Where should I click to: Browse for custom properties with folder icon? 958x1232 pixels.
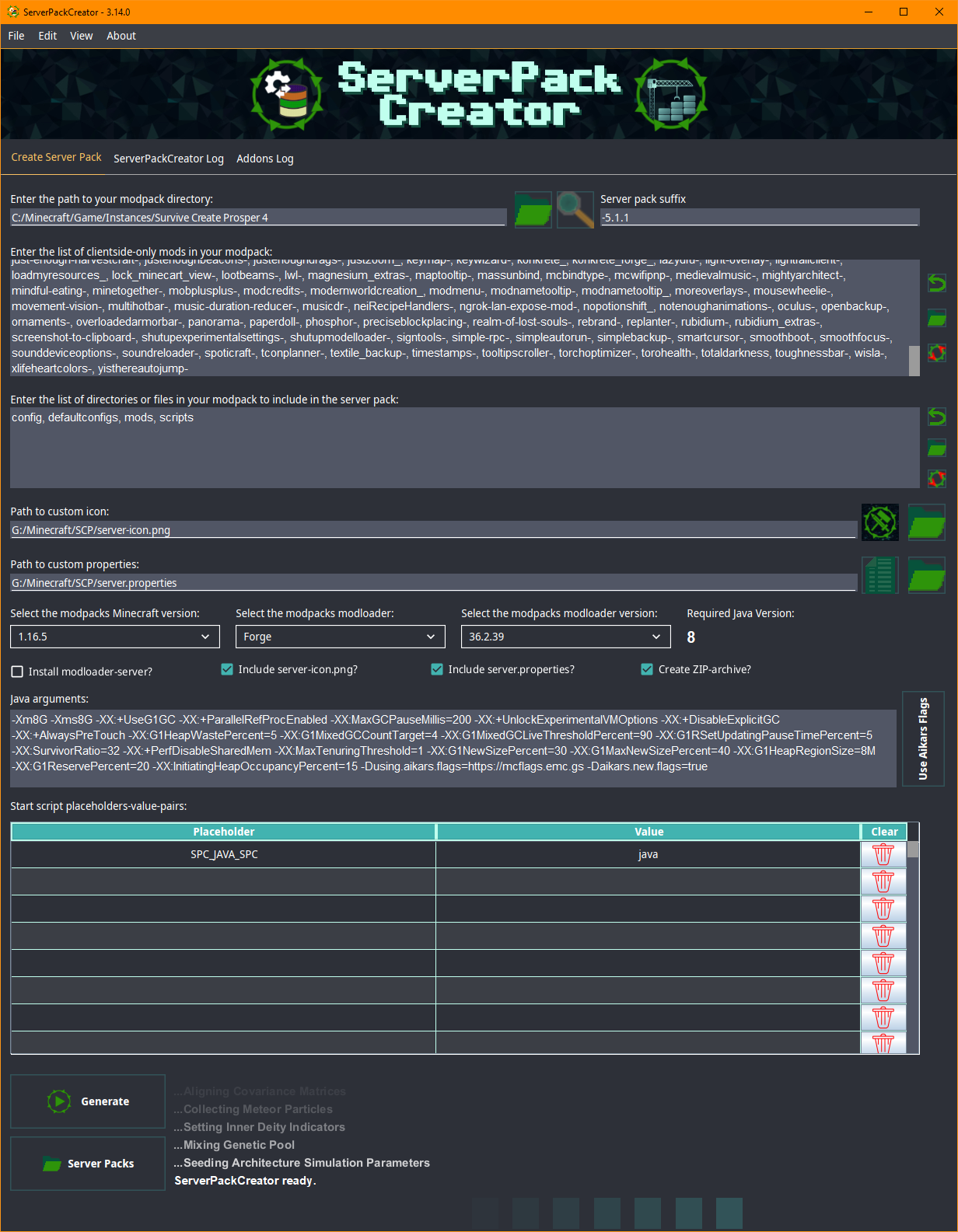927,575
